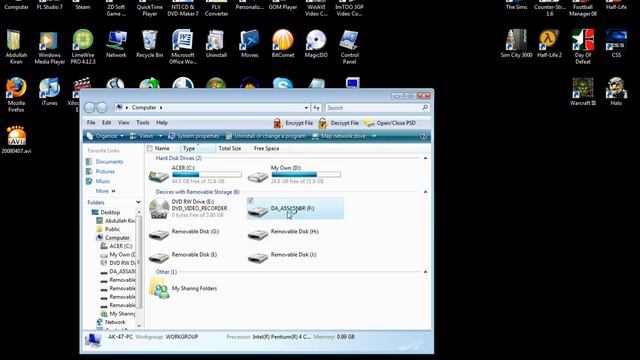Open the Edit menu

click(x=107, y=123)
